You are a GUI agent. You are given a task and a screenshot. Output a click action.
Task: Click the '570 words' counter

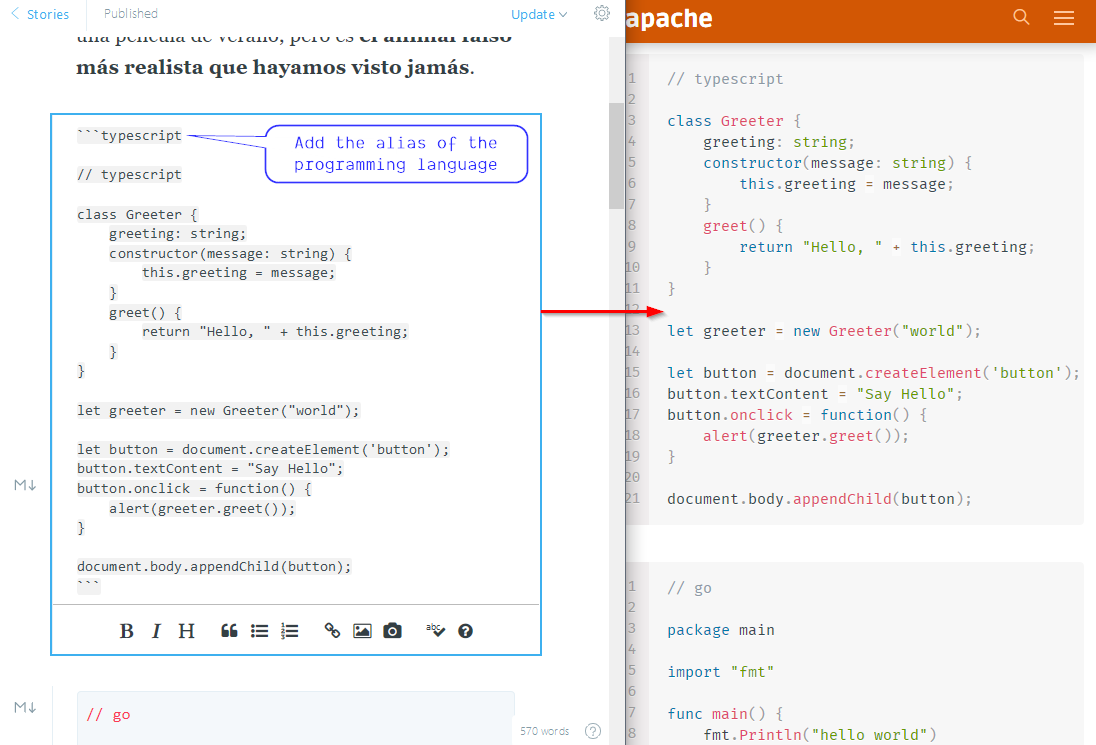pos(545,731)
